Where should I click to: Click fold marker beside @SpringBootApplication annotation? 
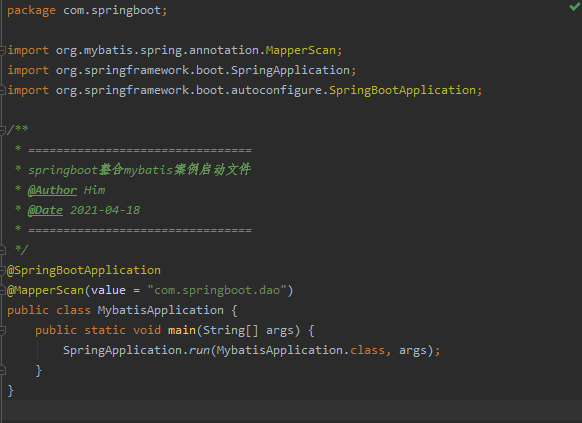pyautogui.click(x=2, y=270)
